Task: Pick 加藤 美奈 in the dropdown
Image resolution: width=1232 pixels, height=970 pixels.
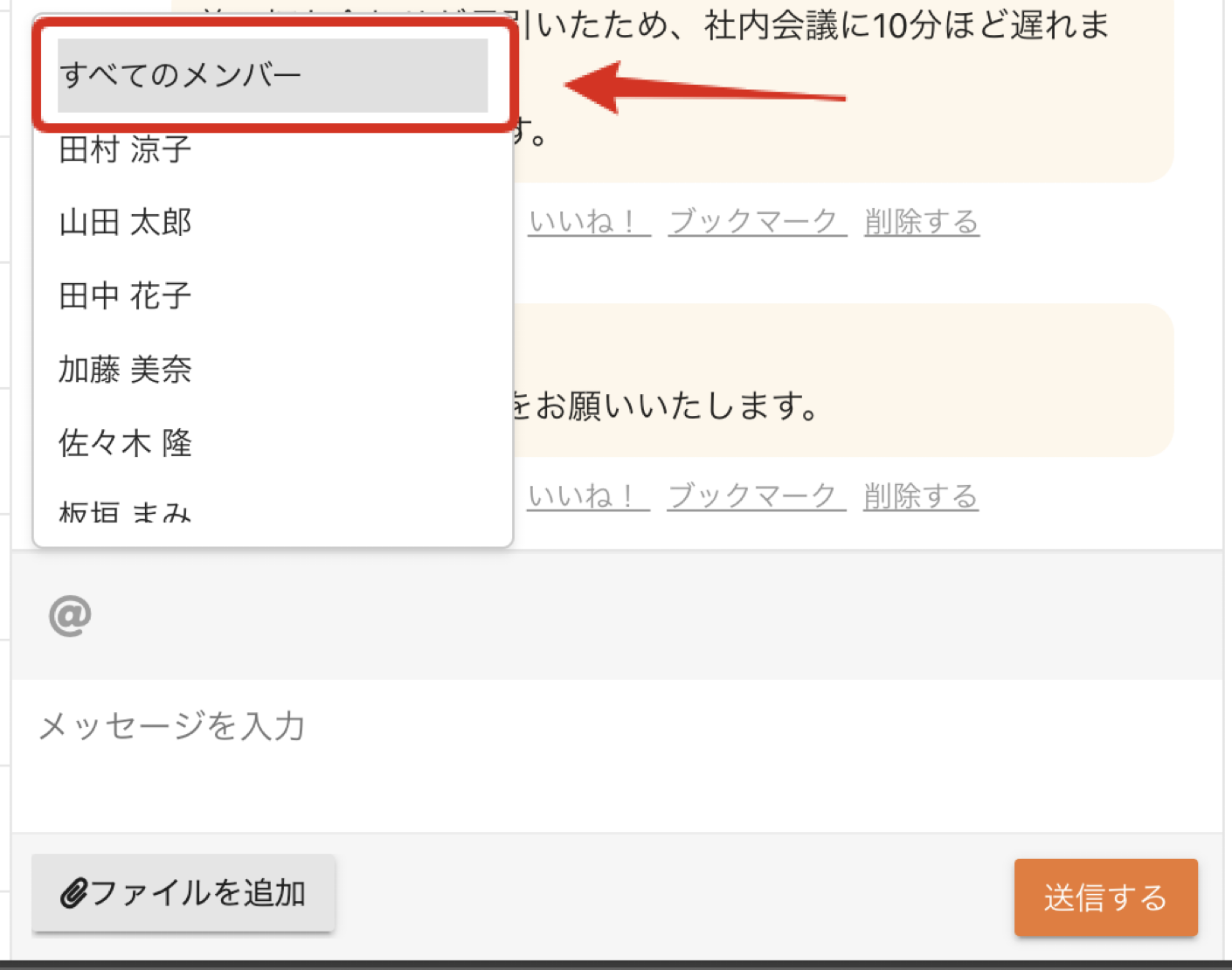Action: 273,370
